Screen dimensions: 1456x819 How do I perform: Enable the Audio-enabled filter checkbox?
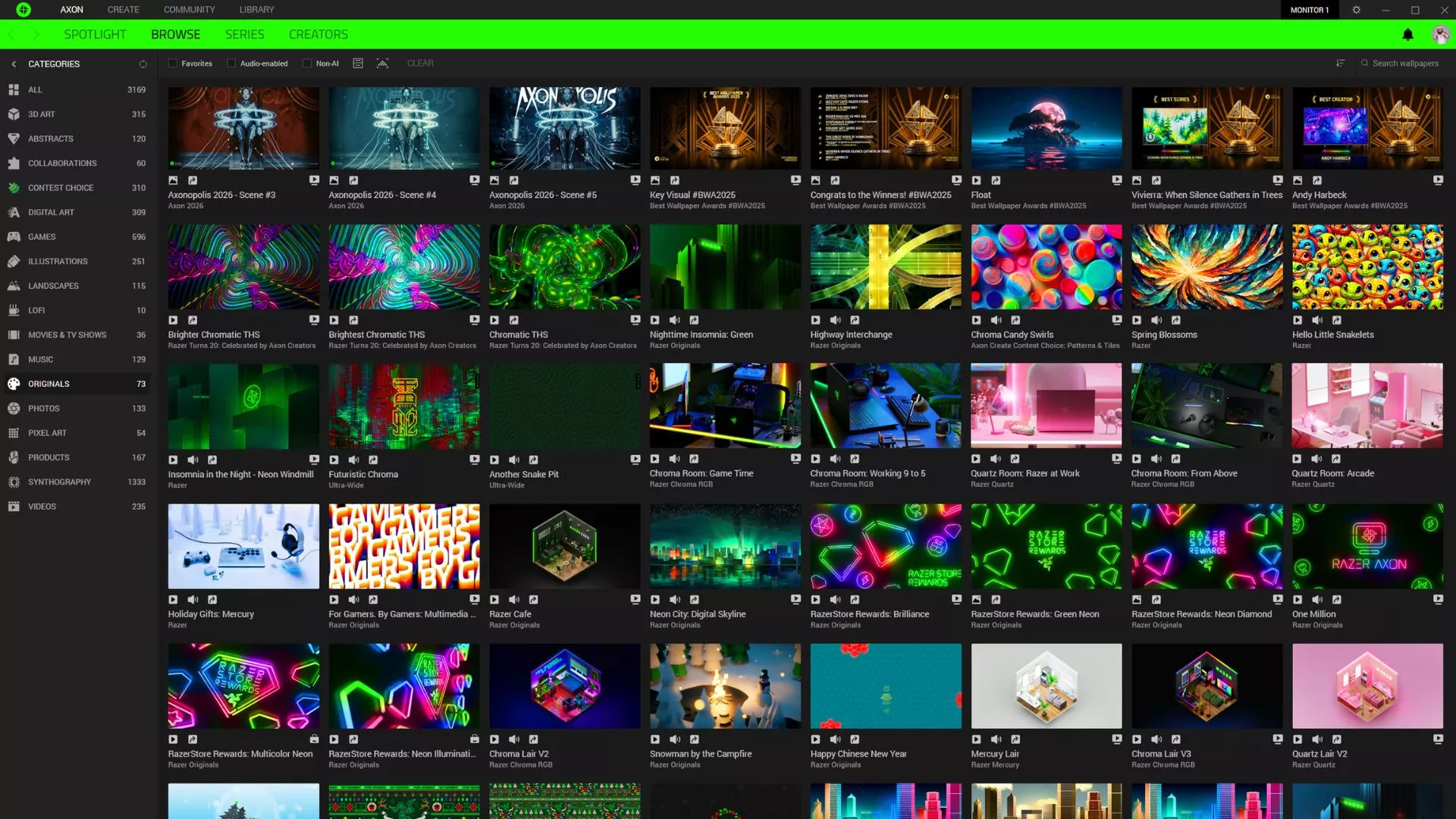[x=231, y=64]
